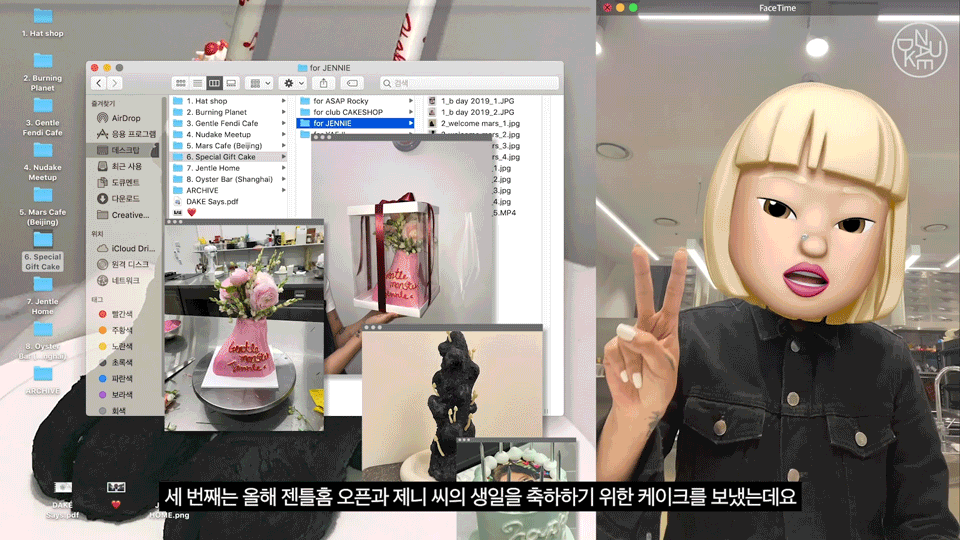960x540 pixels.
Task: Switch Finder to list view
Action: click(x=197, y=83)
